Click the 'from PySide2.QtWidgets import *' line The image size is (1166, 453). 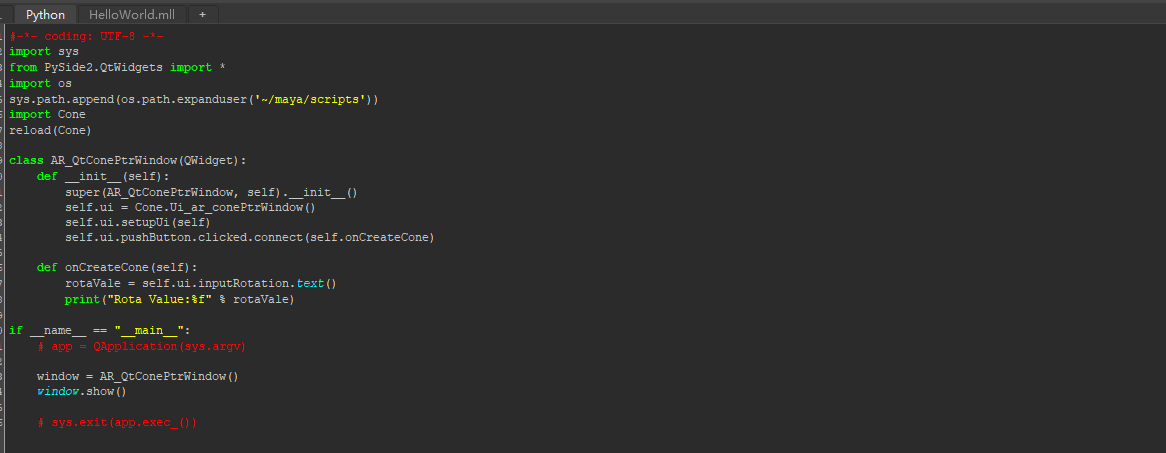pos(117,67)
